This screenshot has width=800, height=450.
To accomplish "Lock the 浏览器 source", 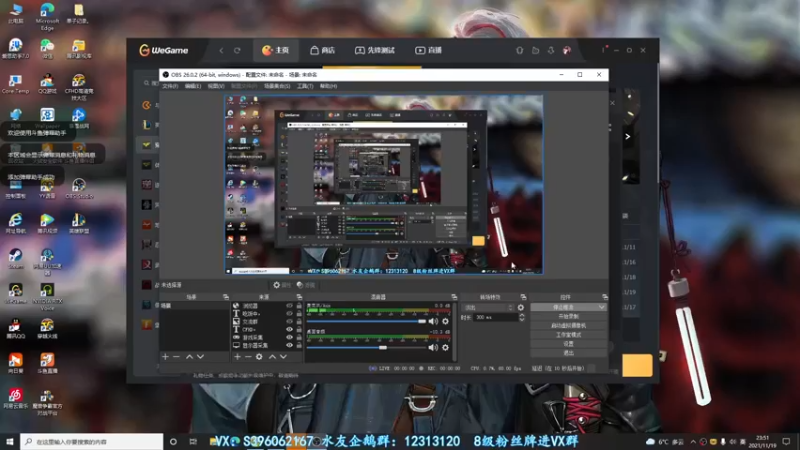I will tap(299, 306).
